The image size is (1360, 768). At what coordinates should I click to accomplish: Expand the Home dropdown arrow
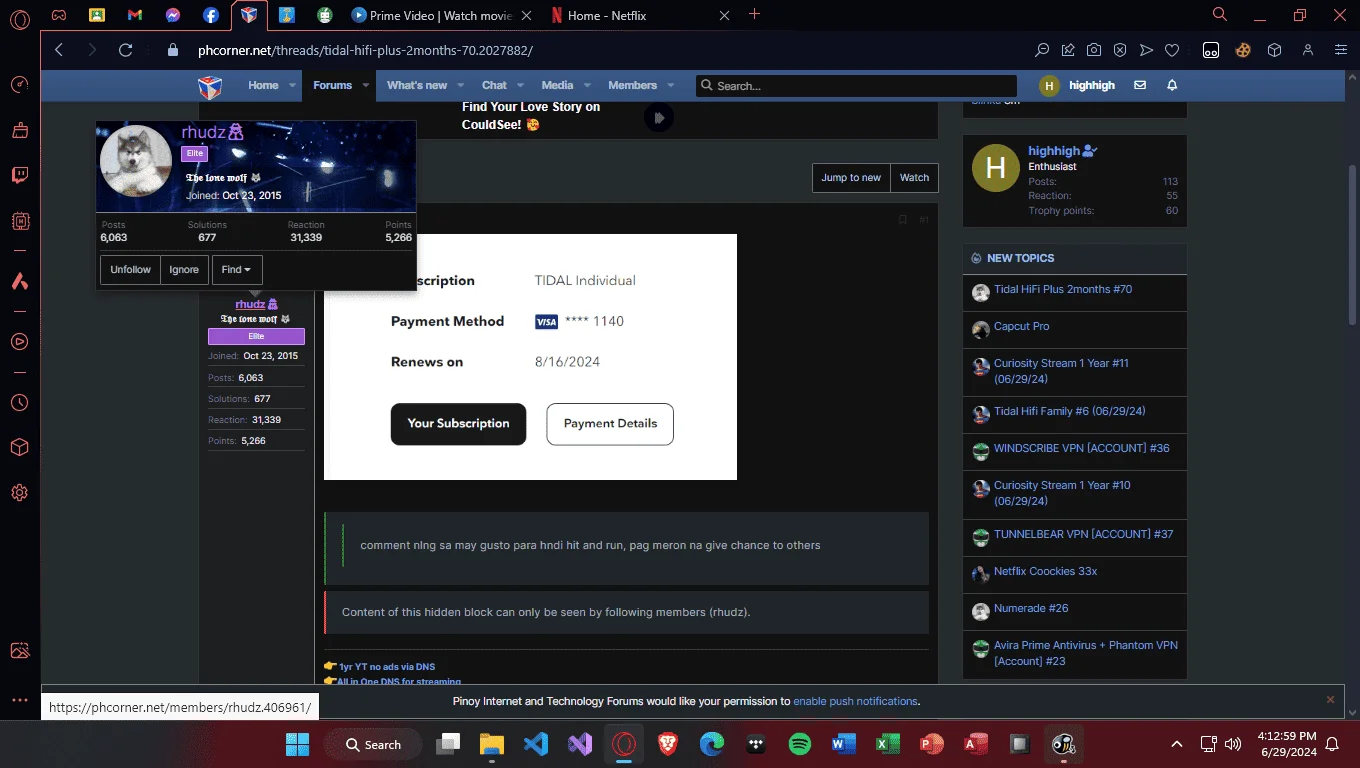[x=293, y=86]
